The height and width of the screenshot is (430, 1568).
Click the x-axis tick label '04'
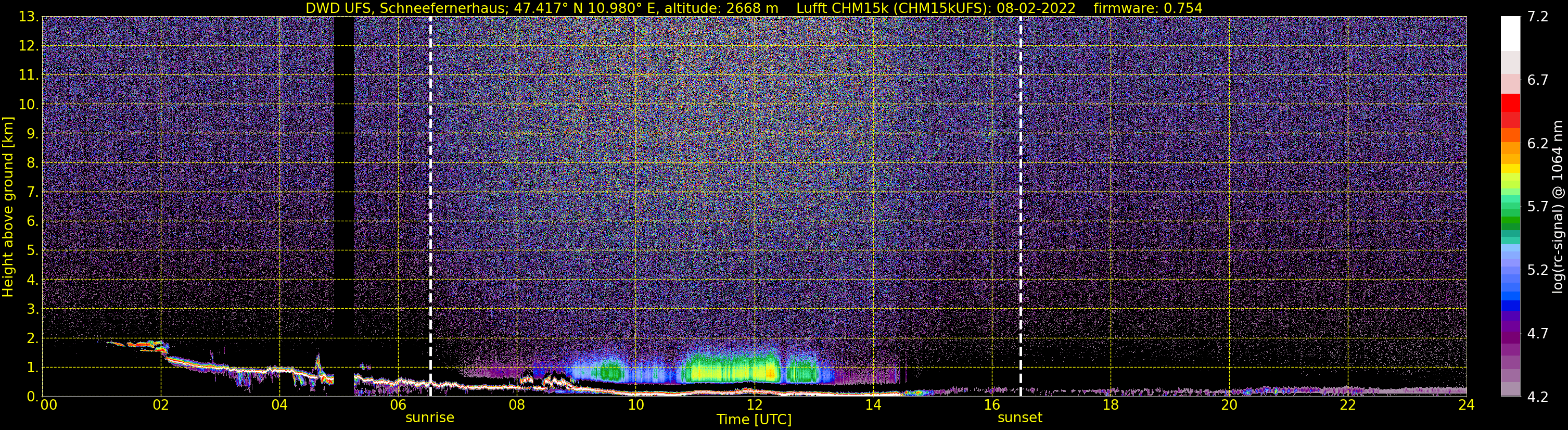click(279, 406)
